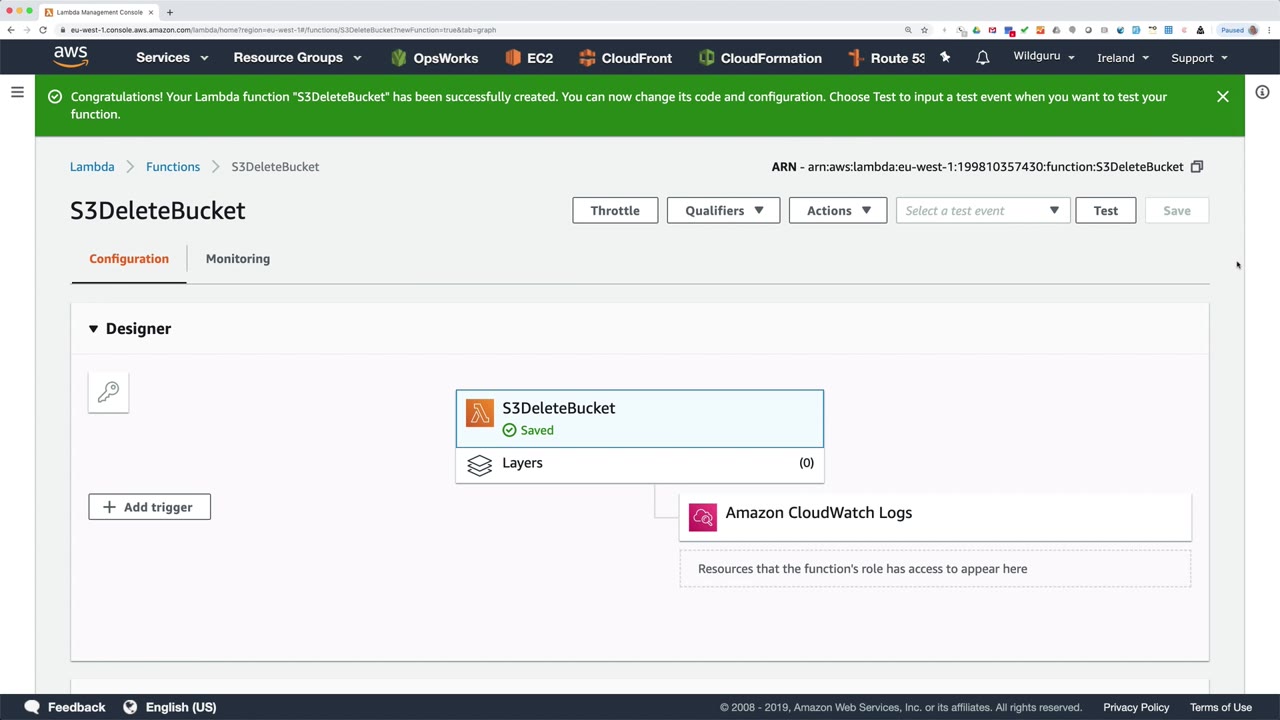Image resolution: width=1280 pixels, height=720 pixels.
Task: Click the Layers count (0)
Action: [x=807, y=463]
